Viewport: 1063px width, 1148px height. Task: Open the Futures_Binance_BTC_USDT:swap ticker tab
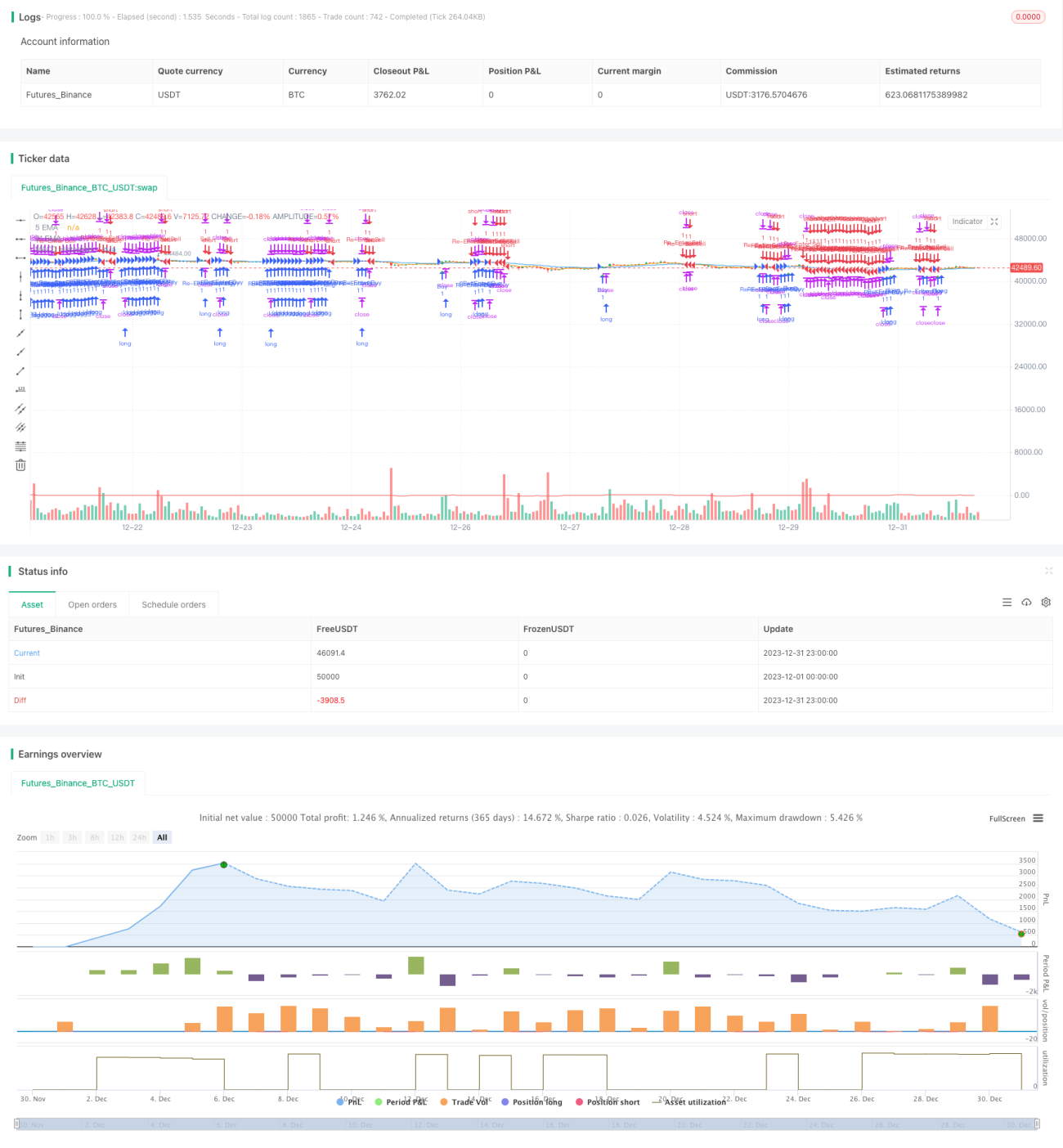[x=89, y=187]
